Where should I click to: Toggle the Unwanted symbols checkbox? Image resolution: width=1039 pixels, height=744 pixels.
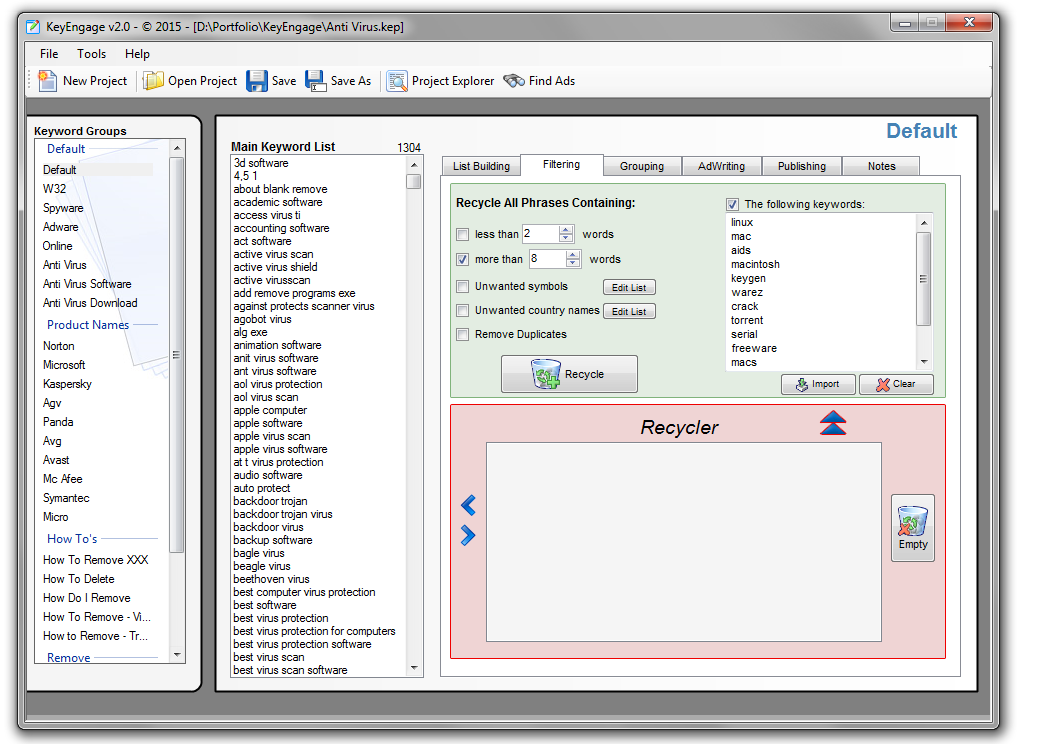(462, 287)
